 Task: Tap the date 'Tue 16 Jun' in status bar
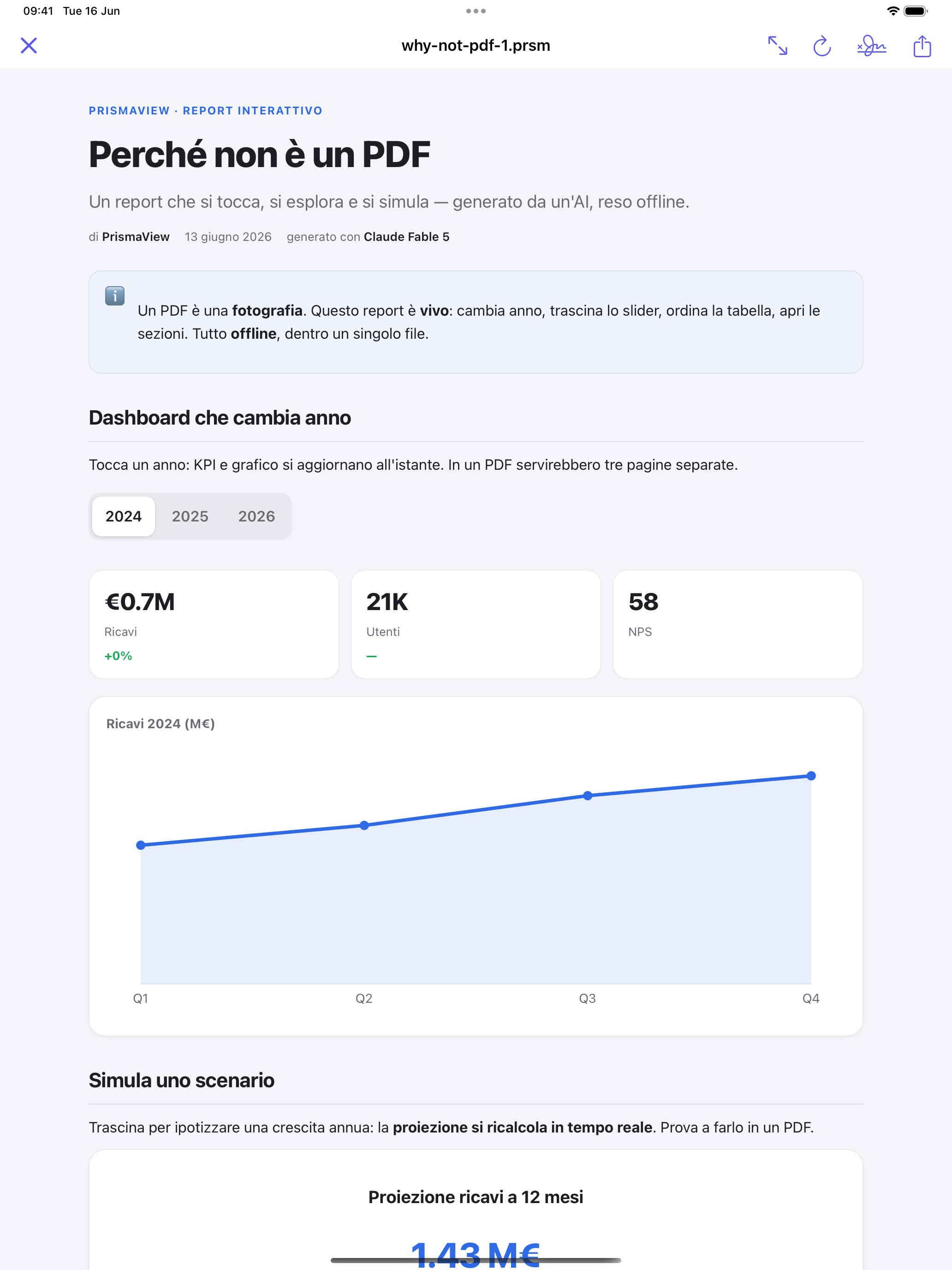click(91, 11)
